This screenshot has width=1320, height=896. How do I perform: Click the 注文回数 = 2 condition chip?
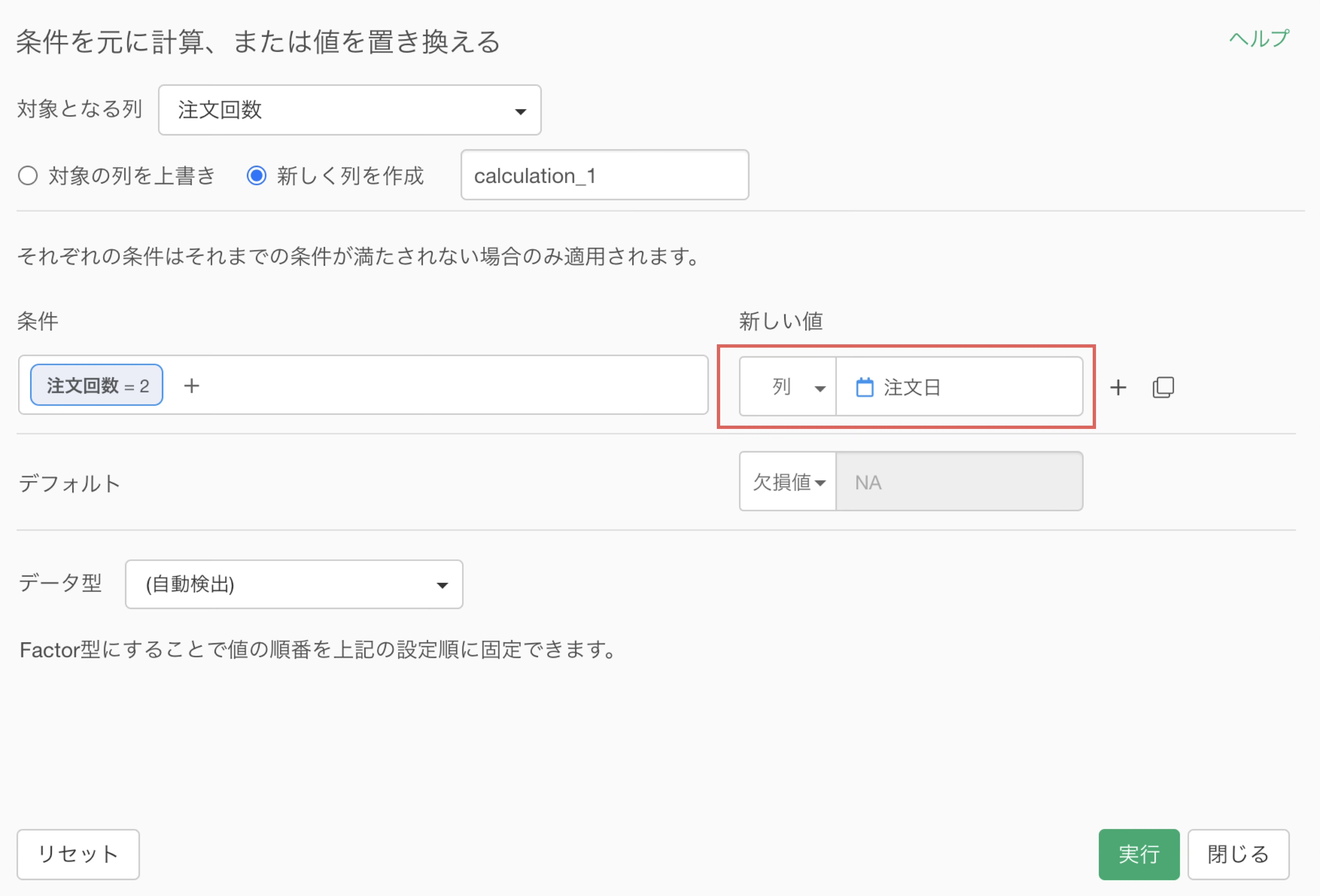click(x=97, y=385)
